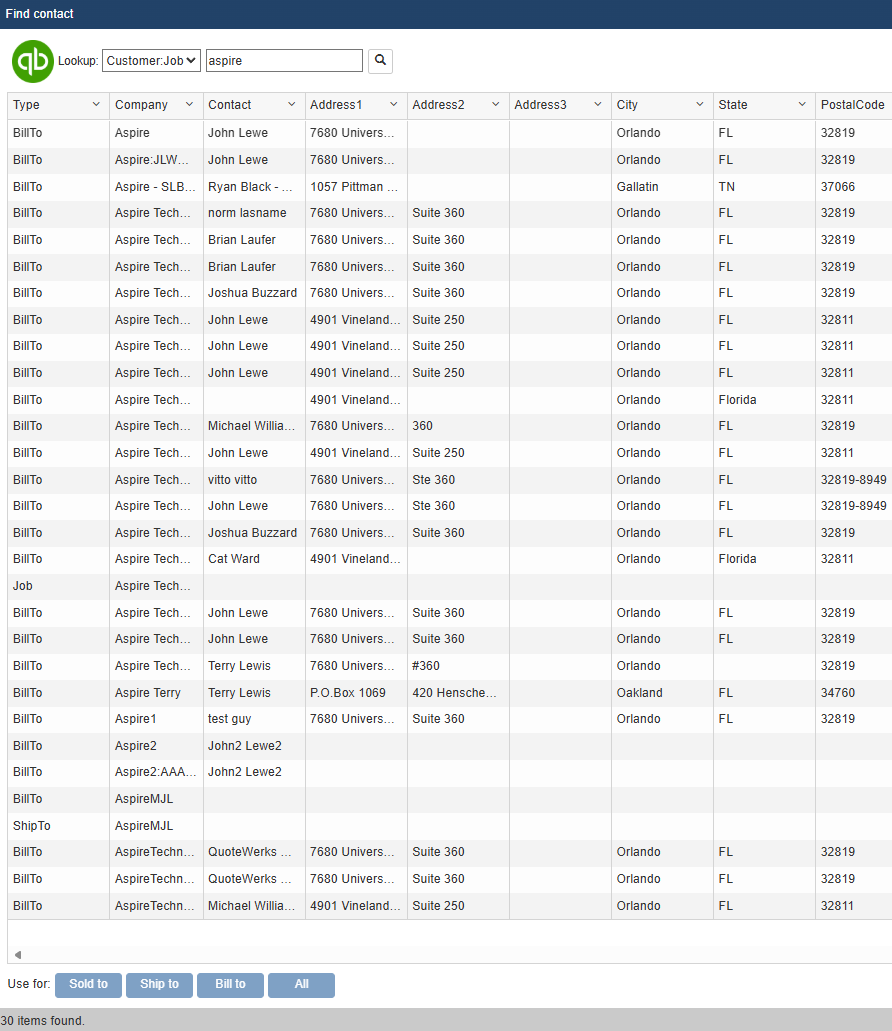Expand the State column dropdown arrow

(802, 105)
